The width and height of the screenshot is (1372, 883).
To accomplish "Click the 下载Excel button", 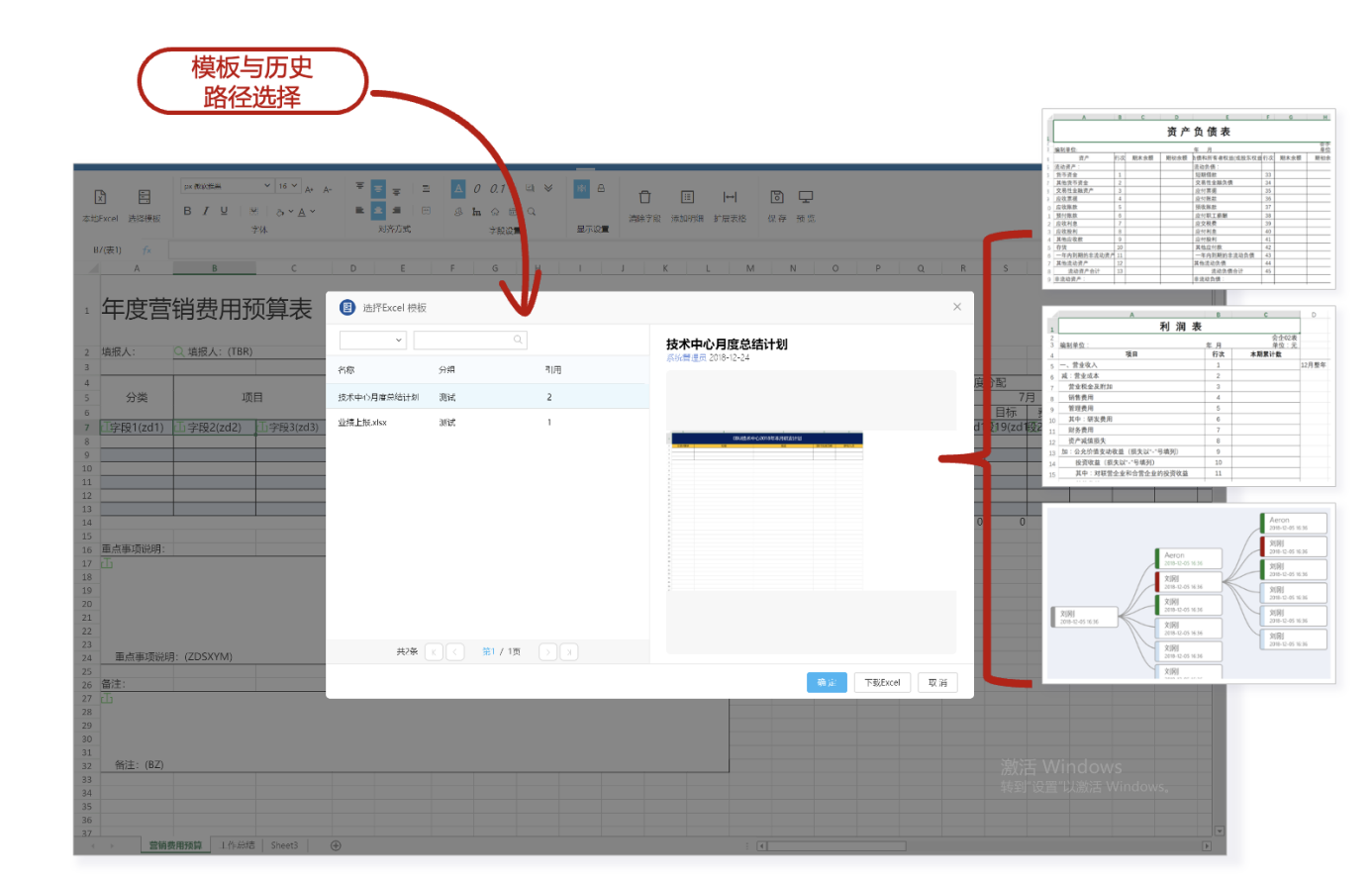I will pyautogui.click(x=882, y=682).
